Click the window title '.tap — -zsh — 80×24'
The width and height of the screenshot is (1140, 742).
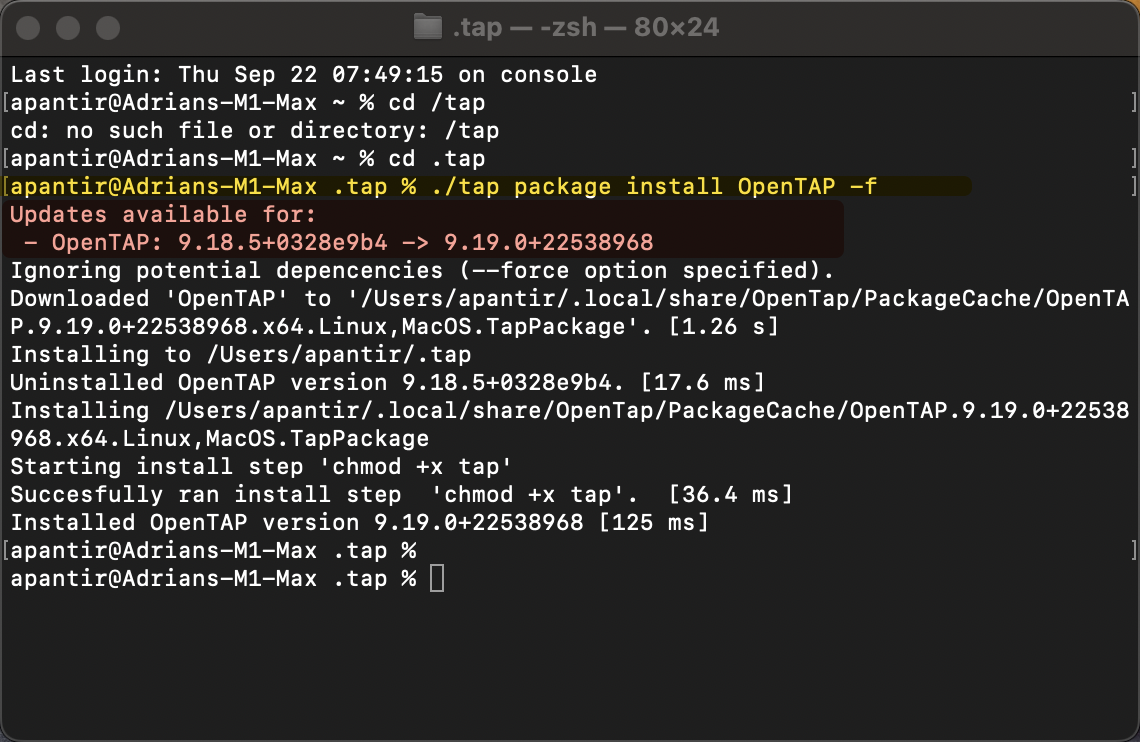pyautogui.click(x=585, y=27)
